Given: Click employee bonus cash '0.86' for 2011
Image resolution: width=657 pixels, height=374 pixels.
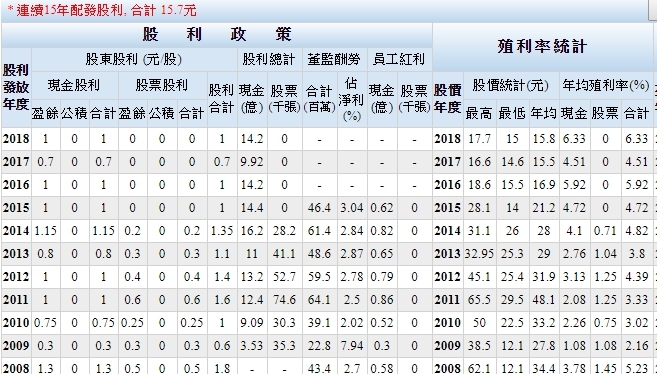Looking at the screenshot, I should point(382,300).
